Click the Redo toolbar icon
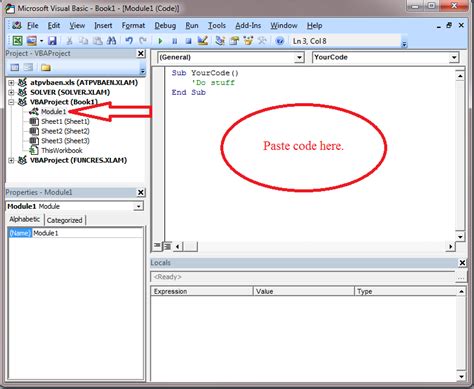 point(143,41)
